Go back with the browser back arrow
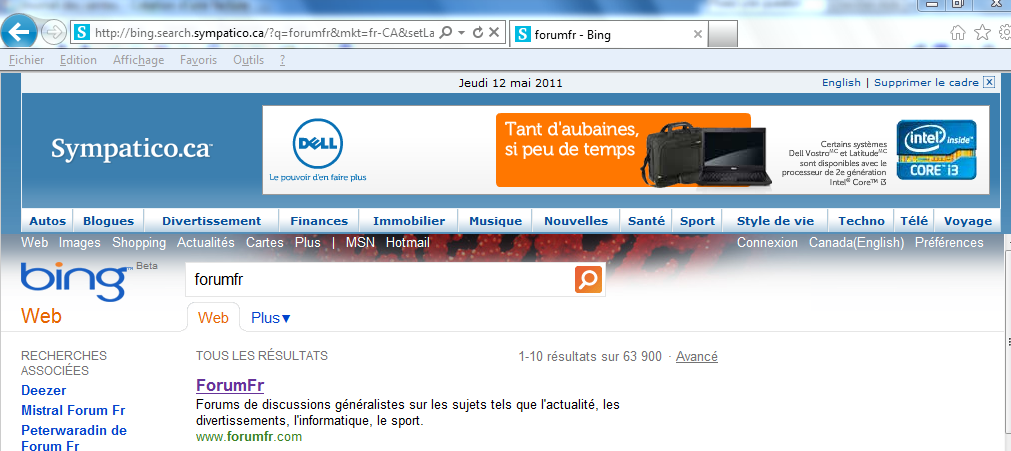The image size is (1011, 451). tap(19, 30)
